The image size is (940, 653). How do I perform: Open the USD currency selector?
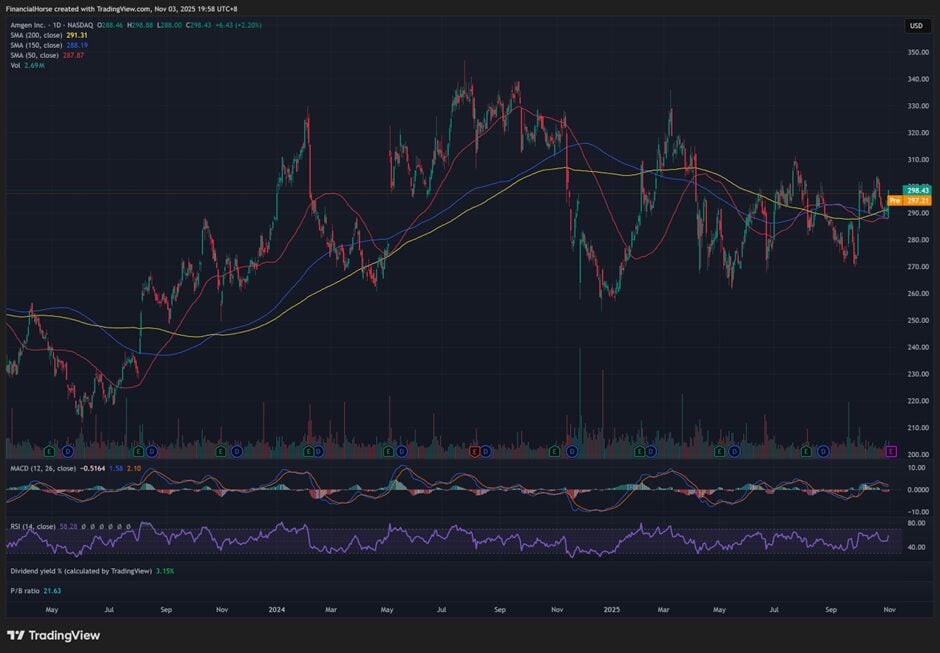[x=916, y=26]
